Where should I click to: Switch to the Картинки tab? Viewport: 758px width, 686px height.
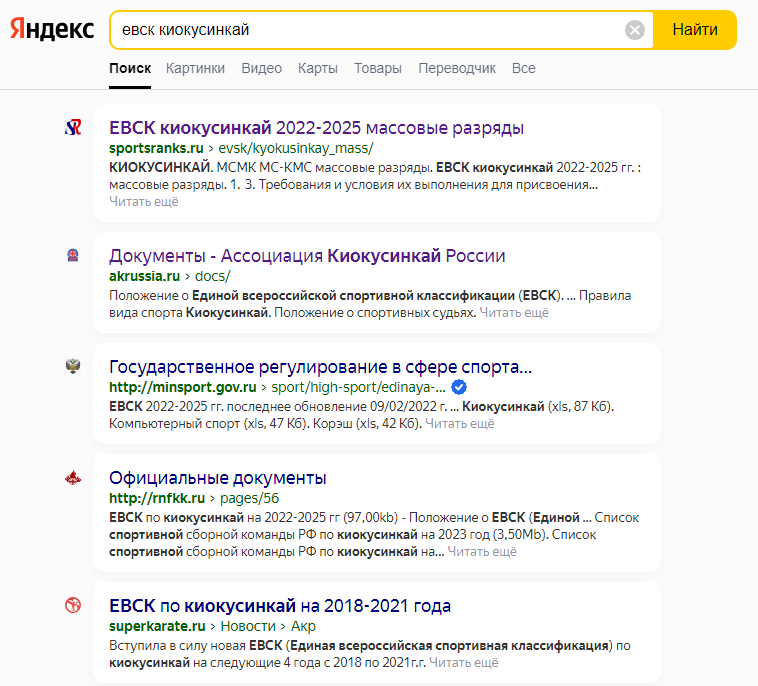(195, 68)
